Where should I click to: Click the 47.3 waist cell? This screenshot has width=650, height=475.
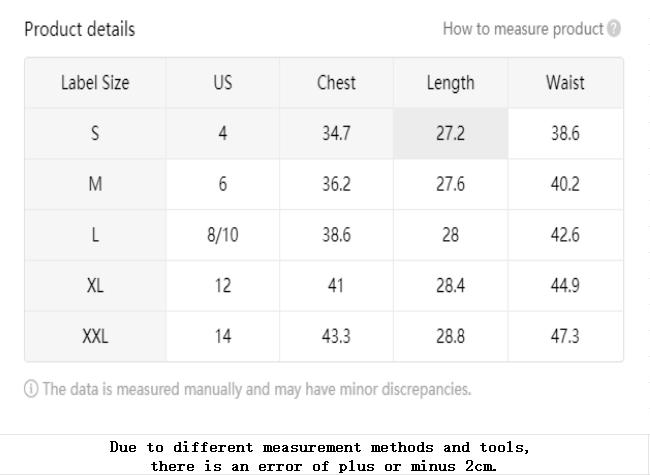[x=565, y=336]
